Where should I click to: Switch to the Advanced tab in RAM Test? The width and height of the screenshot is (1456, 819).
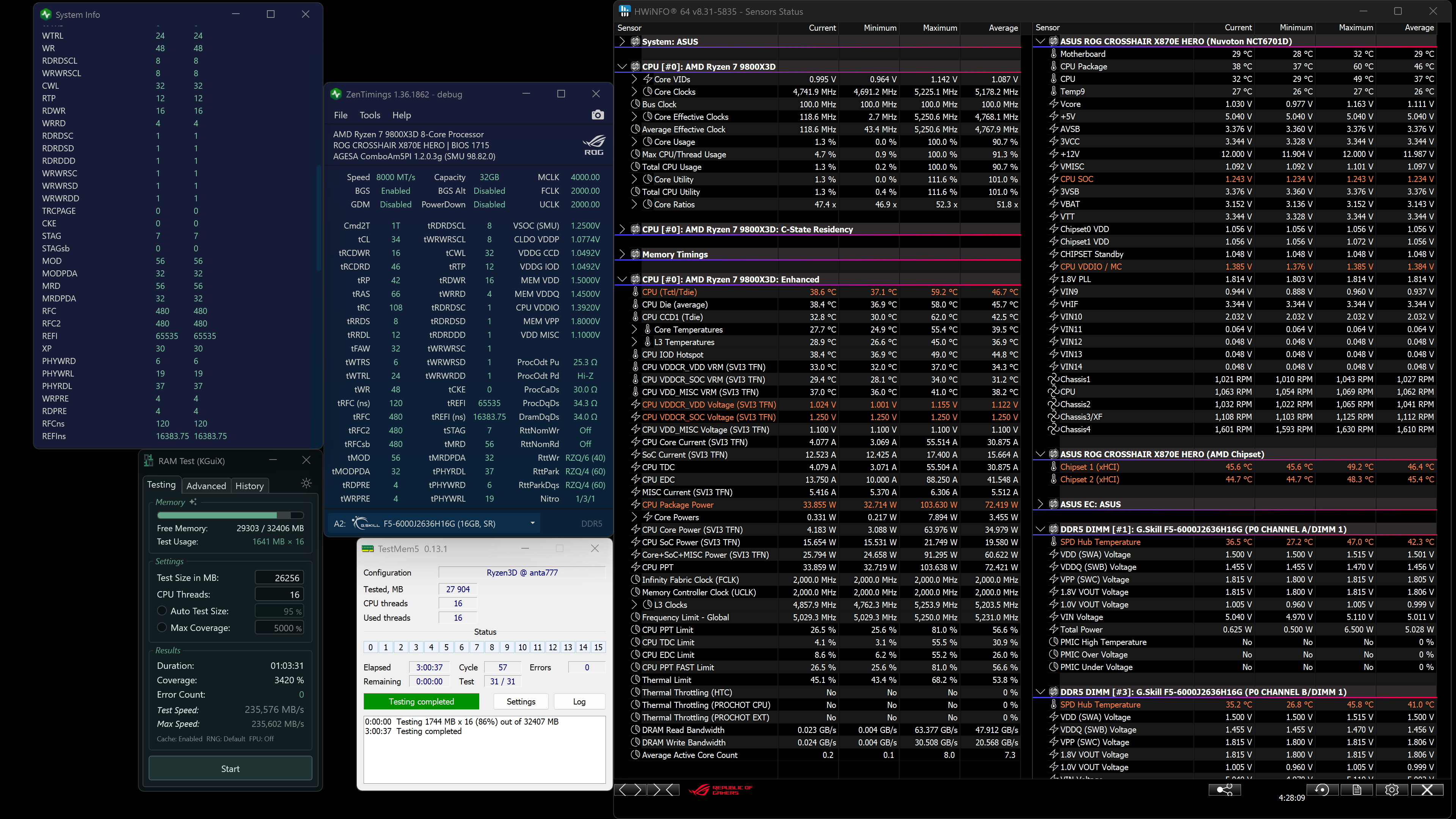click(x=206, y=486)
